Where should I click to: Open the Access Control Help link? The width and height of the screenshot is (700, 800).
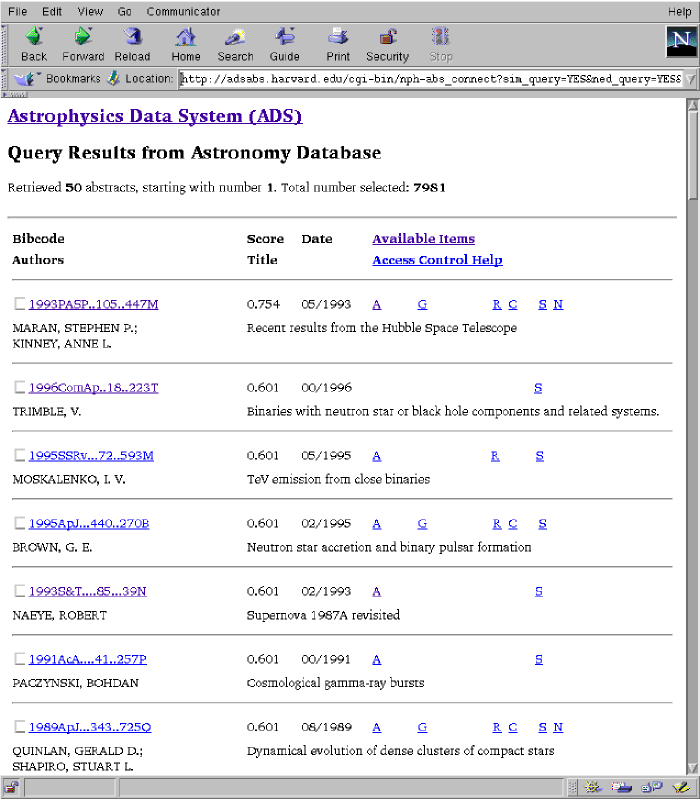[x=437, y=260]
